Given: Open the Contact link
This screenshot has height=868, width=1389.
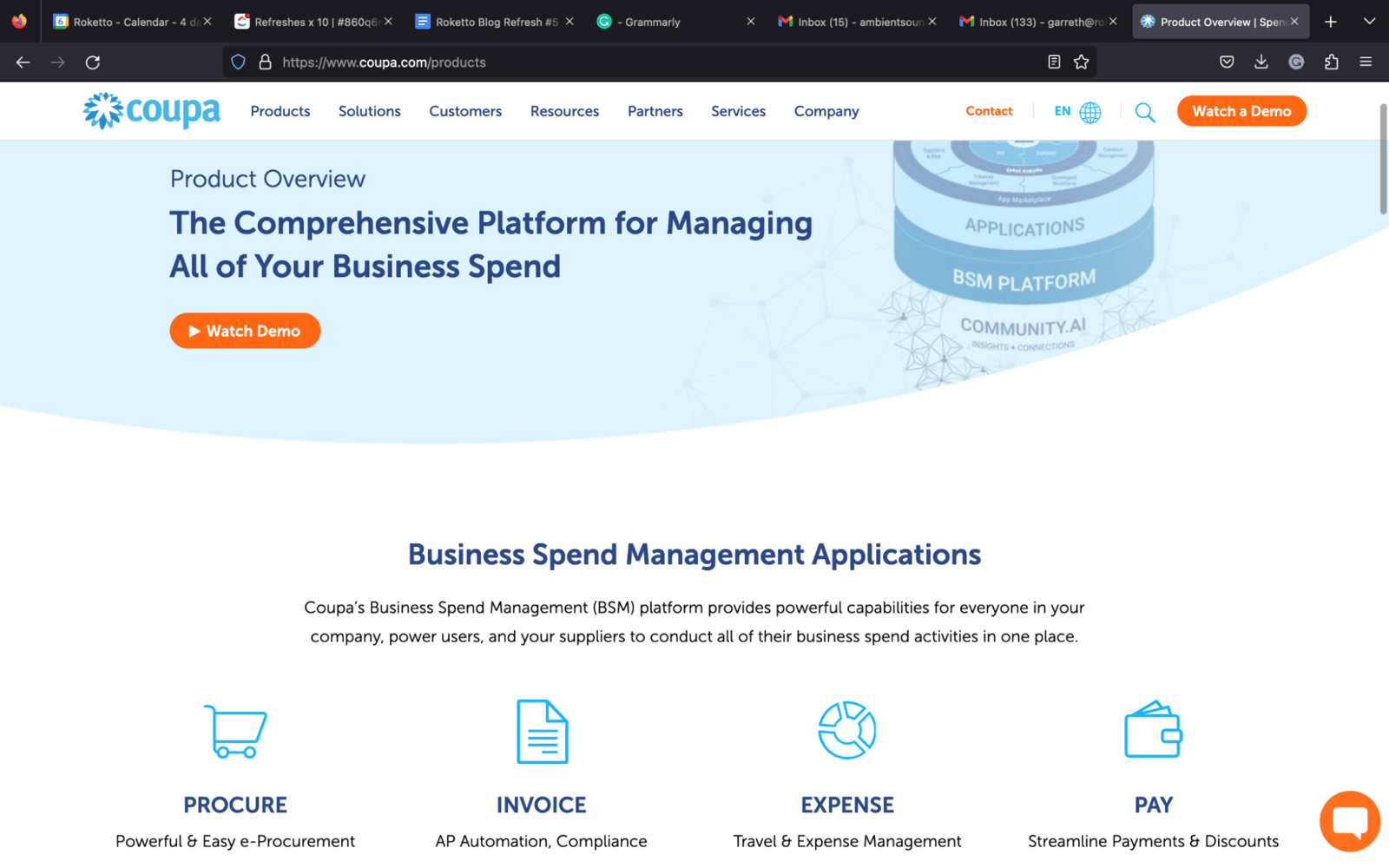Looking at the screenshot, I should tap(988, 111).
